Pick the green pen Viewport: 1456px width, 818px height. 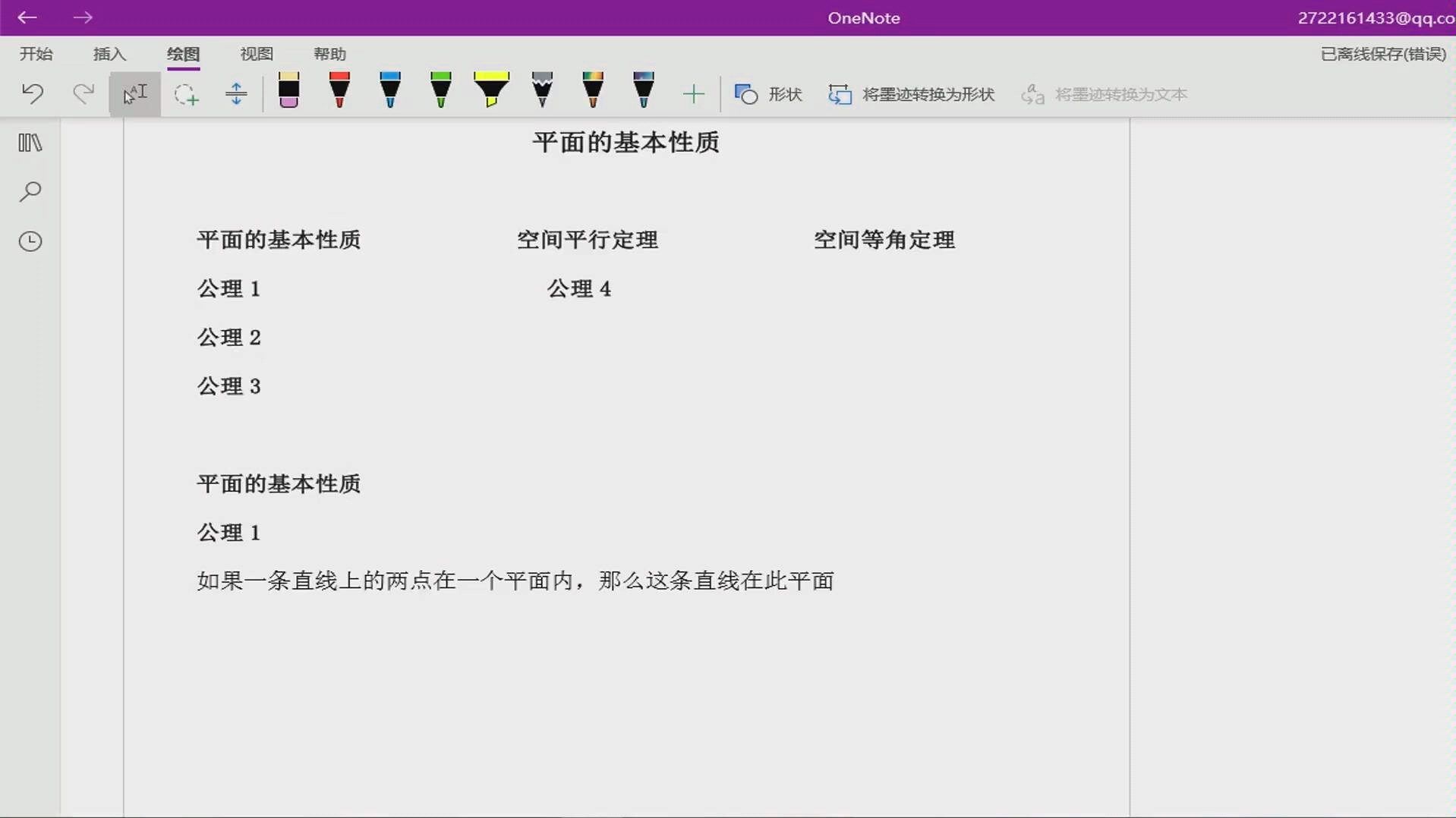point(440,90)
